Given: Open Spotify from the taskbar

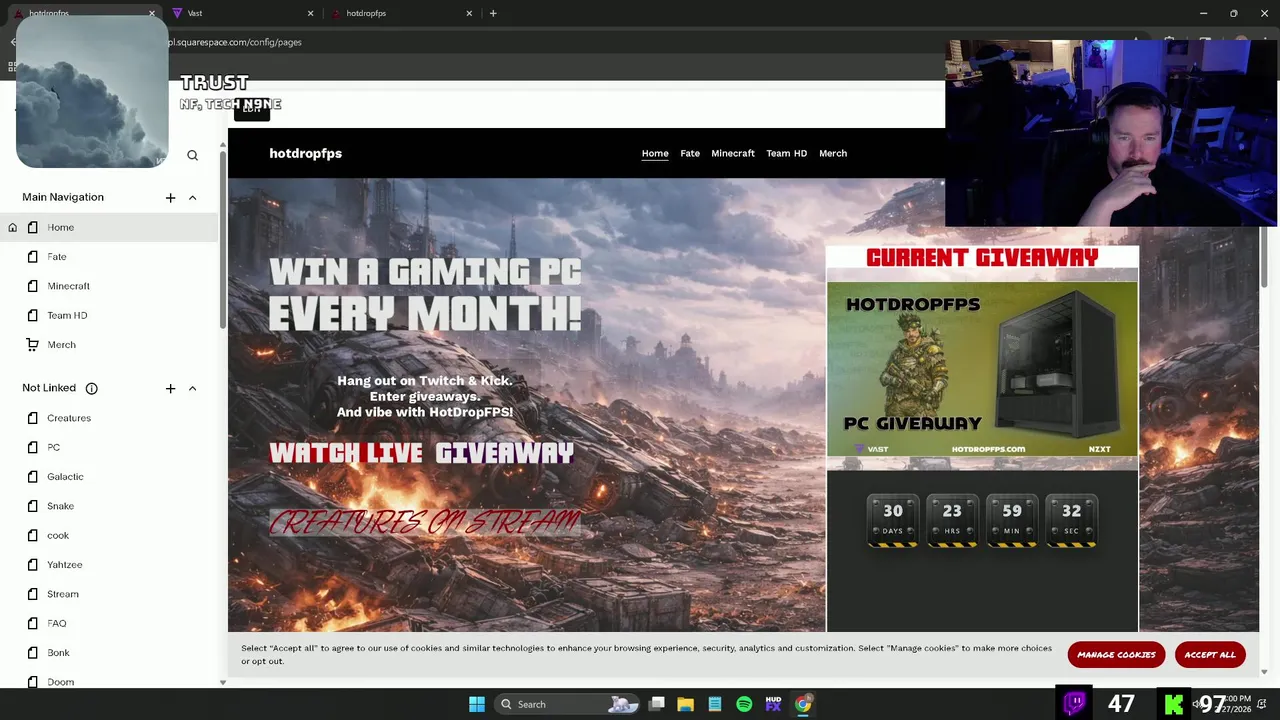Looking at the screenshot, I should [744, 704].
